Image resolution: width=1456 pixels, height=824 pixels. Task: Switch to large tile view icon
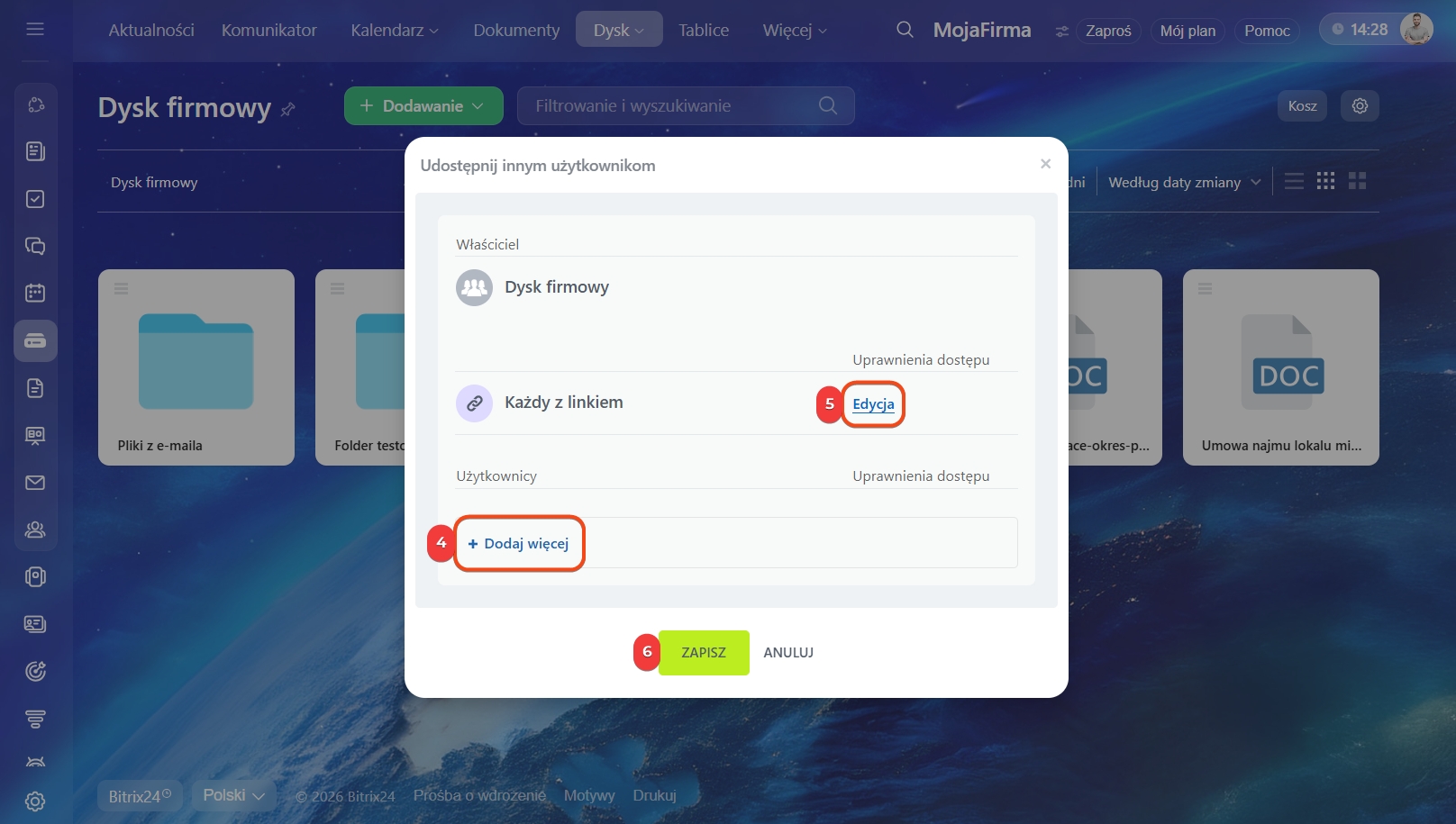pos(1357,181)
